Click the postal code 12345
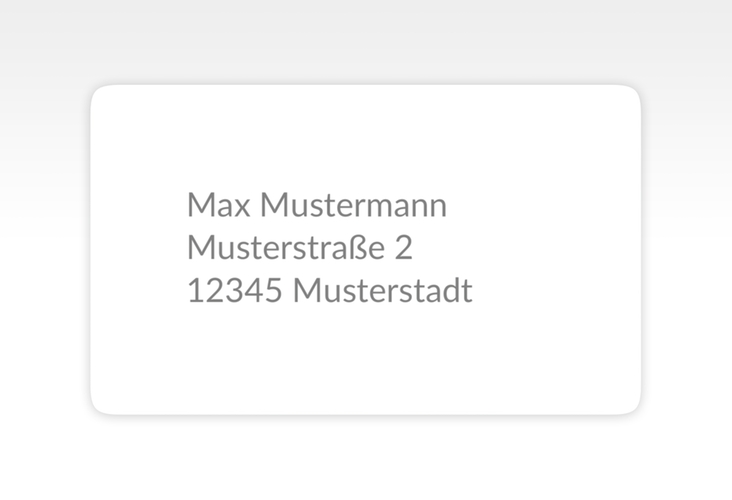Image resolution: width=732 pixels, height=500 pixels. 235,290
